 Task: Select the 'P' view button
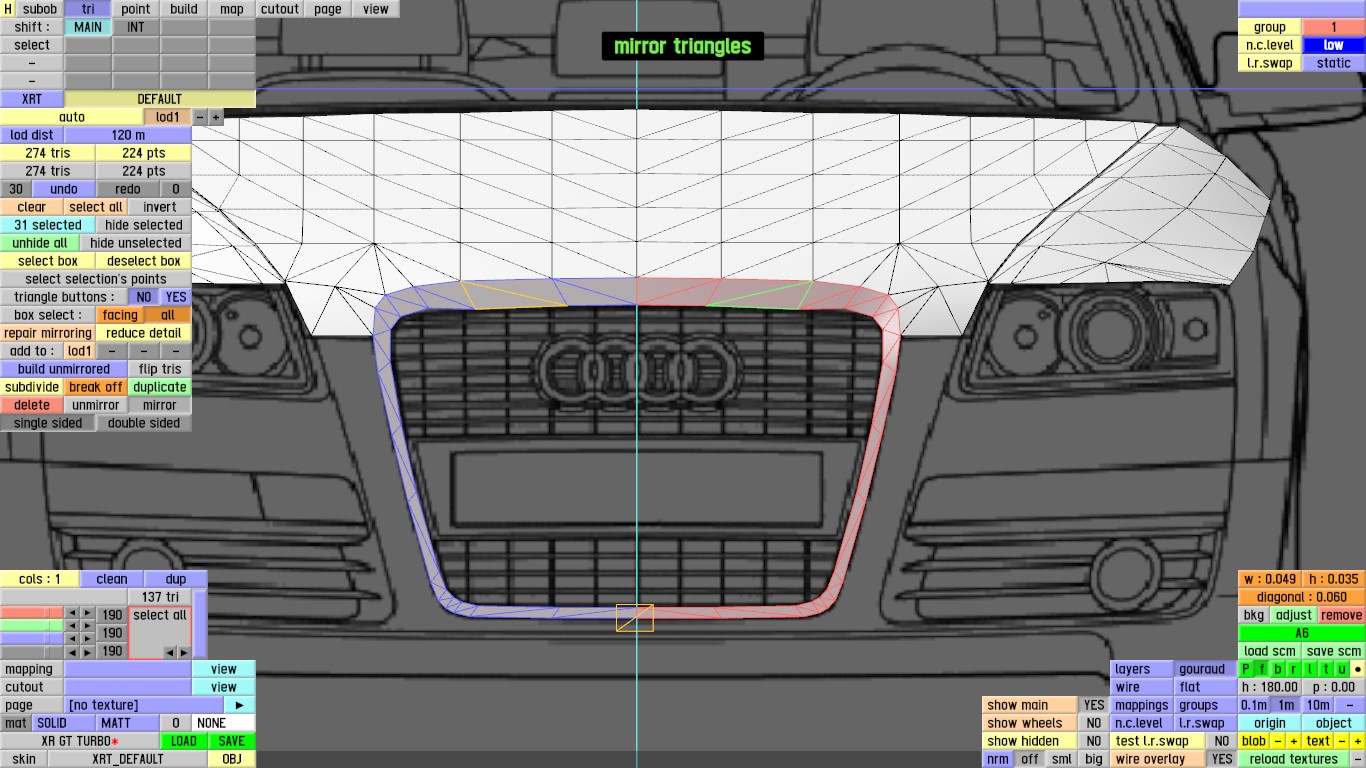pos(1246,669)
